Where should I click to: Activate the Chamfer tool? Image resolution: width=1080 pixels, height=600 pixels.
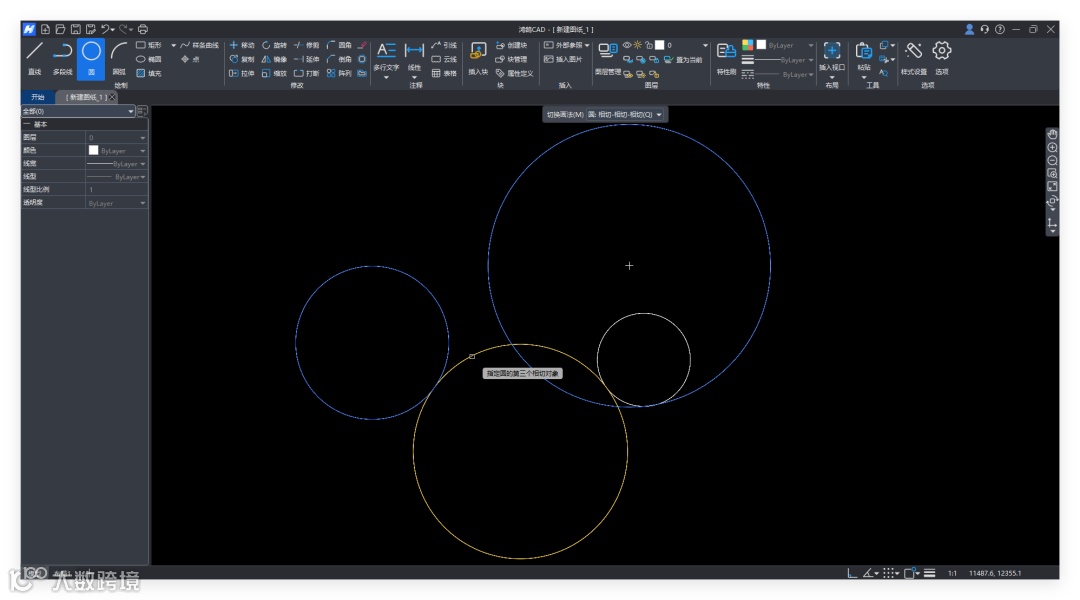tap(339, 59)
